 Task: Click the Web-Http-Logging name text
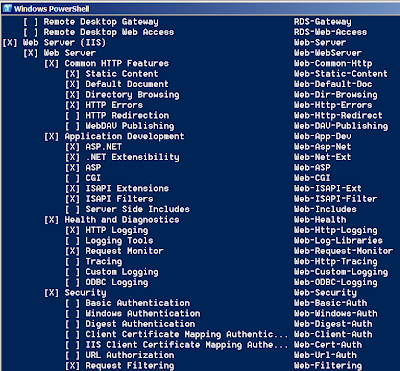(335, 230)
